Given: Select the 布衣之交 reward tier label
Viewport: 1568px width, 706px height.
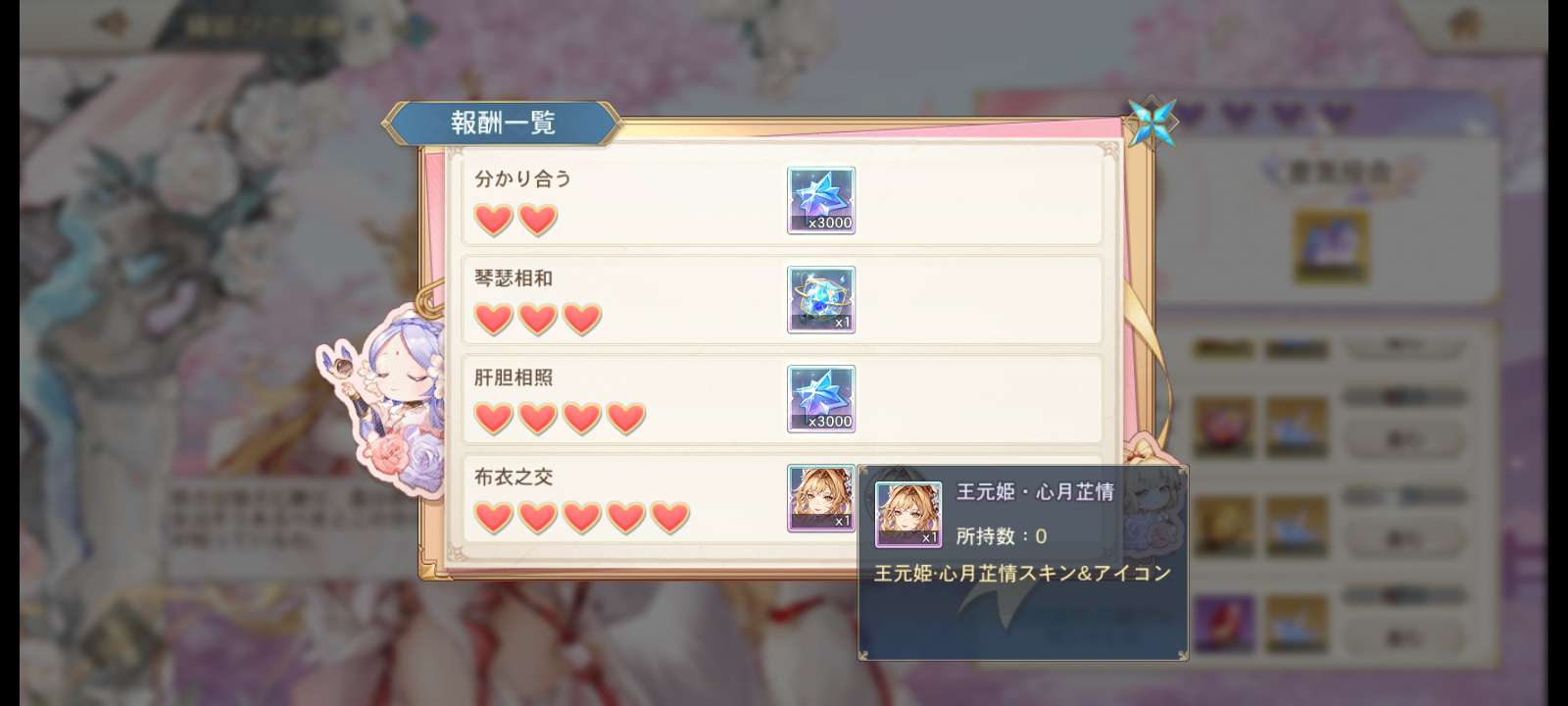Looking at the screenshot, I should (514, 477).
